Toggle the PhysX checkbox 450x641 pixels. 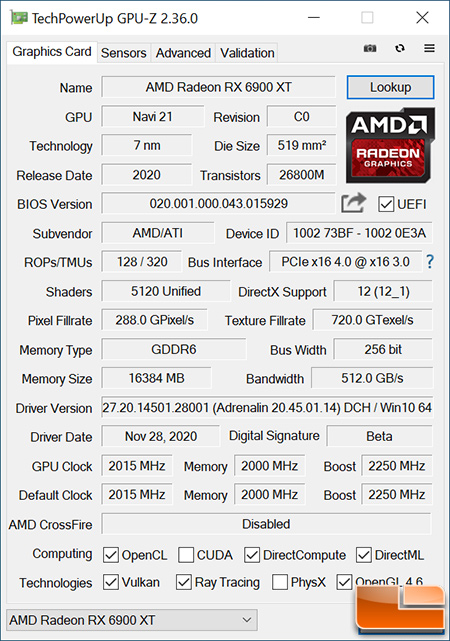[280, 582]
